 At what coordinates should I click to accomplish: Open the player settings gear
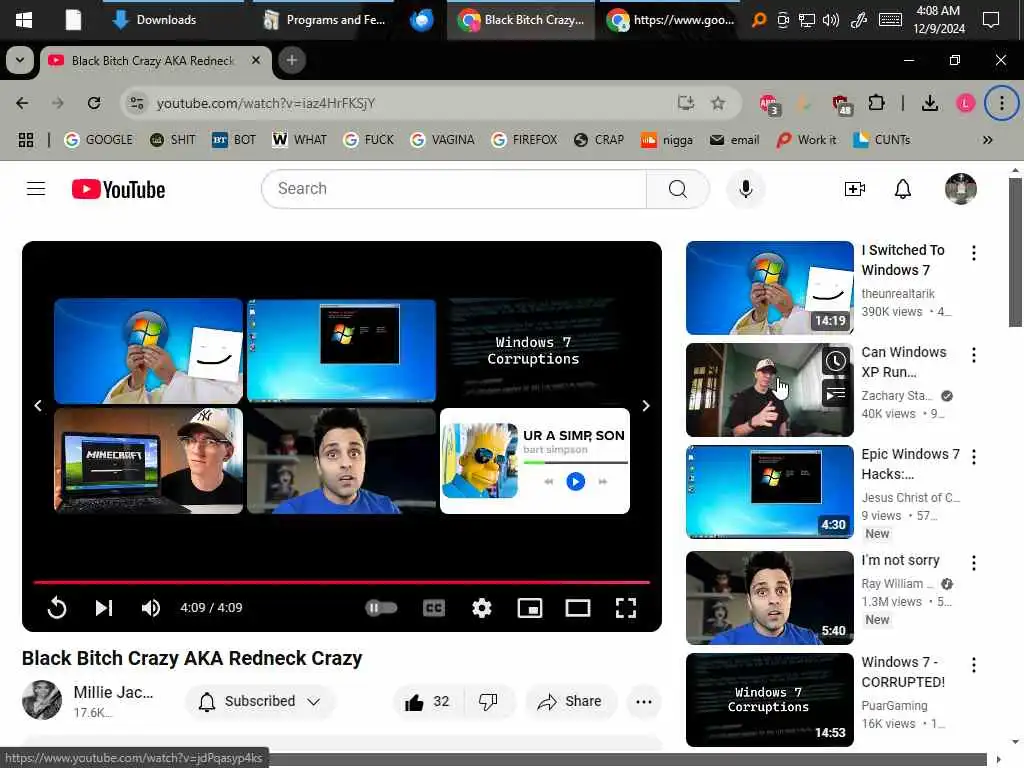tap(481, 608)
